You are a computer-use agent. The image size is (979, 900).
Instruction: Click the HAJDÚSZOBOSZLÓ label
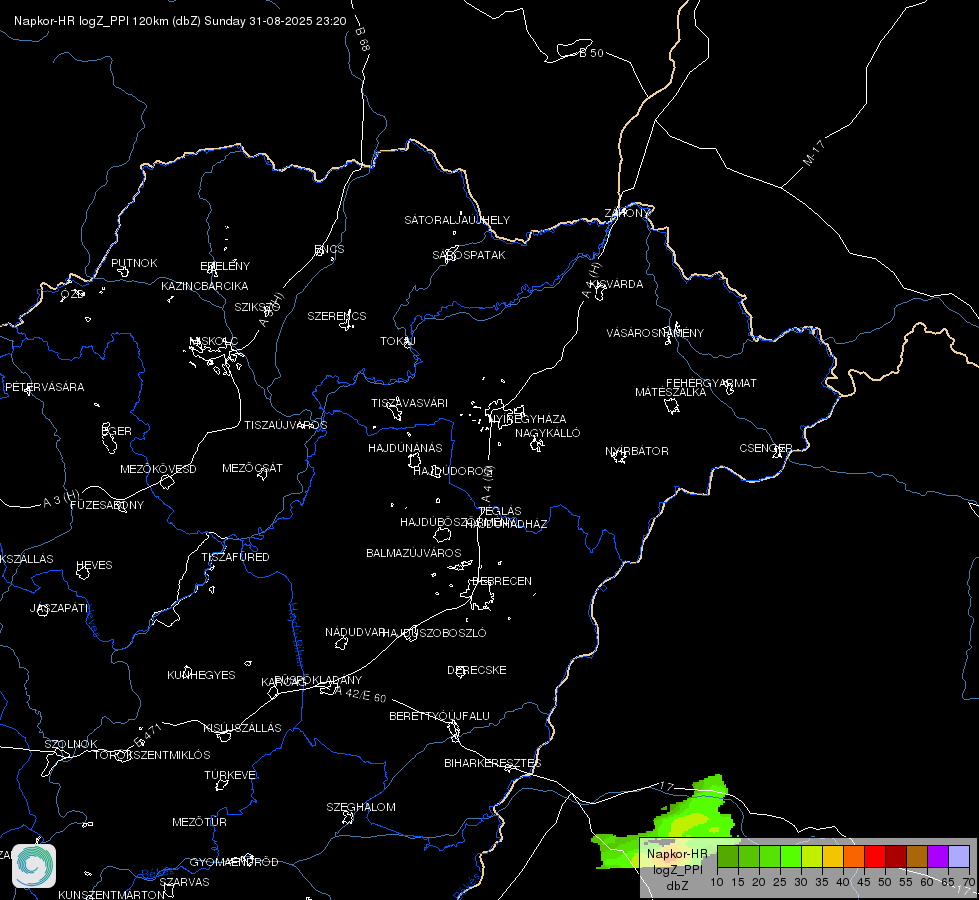(435, 633)
